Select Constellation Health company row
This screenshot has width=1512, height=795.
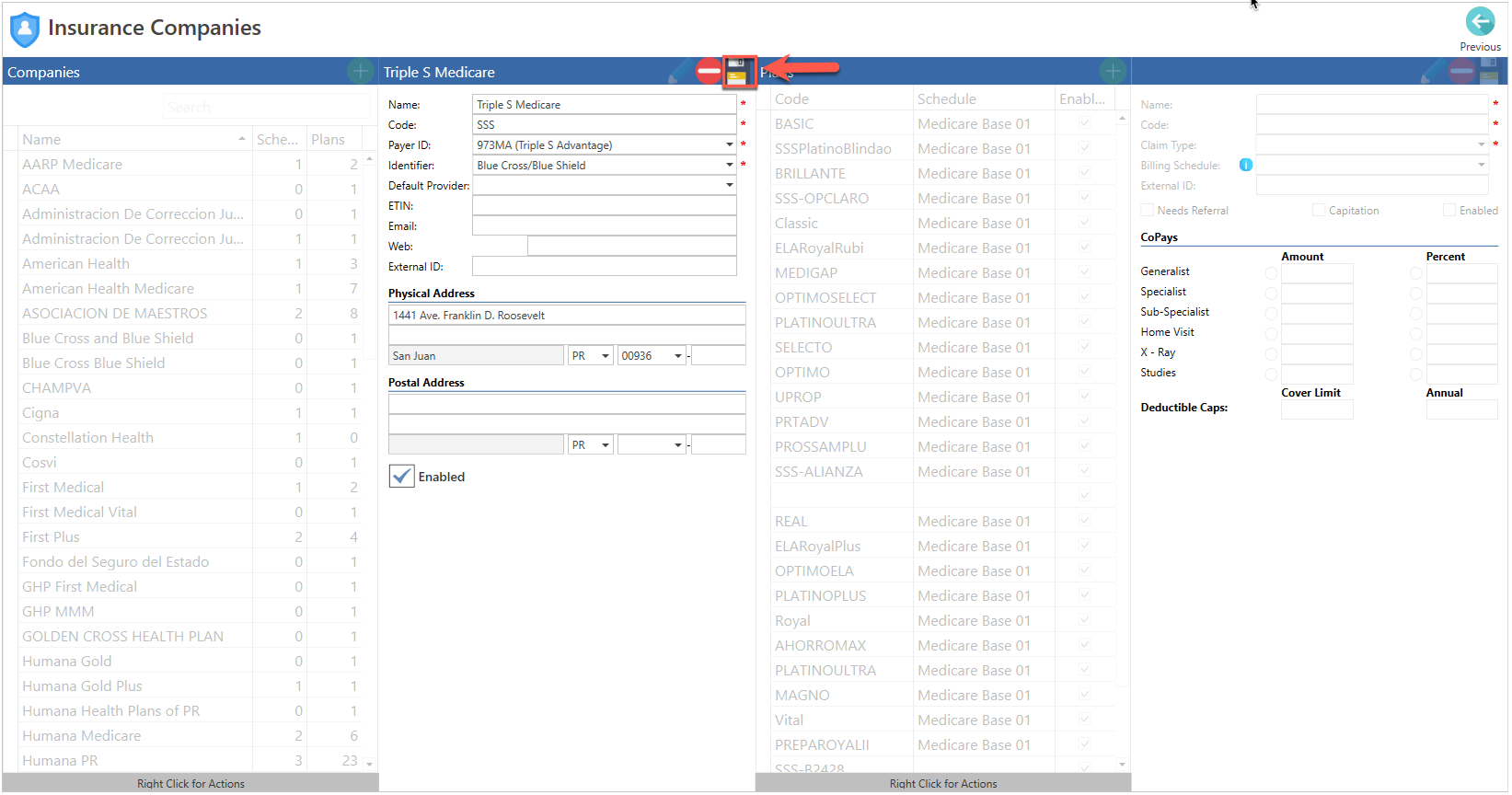[x=190, y=437]
